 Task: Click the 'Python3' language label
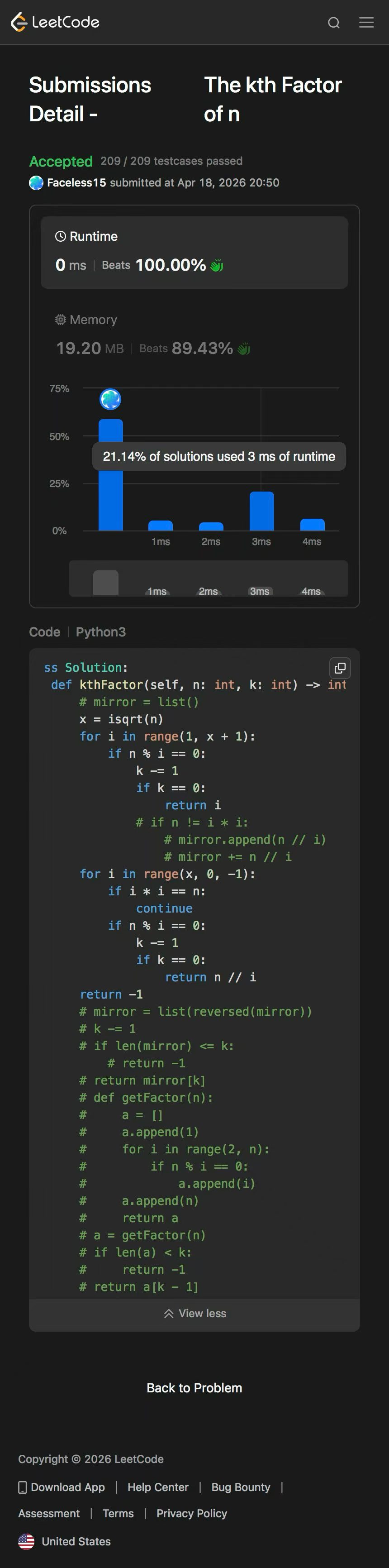(x=101, y=632)
